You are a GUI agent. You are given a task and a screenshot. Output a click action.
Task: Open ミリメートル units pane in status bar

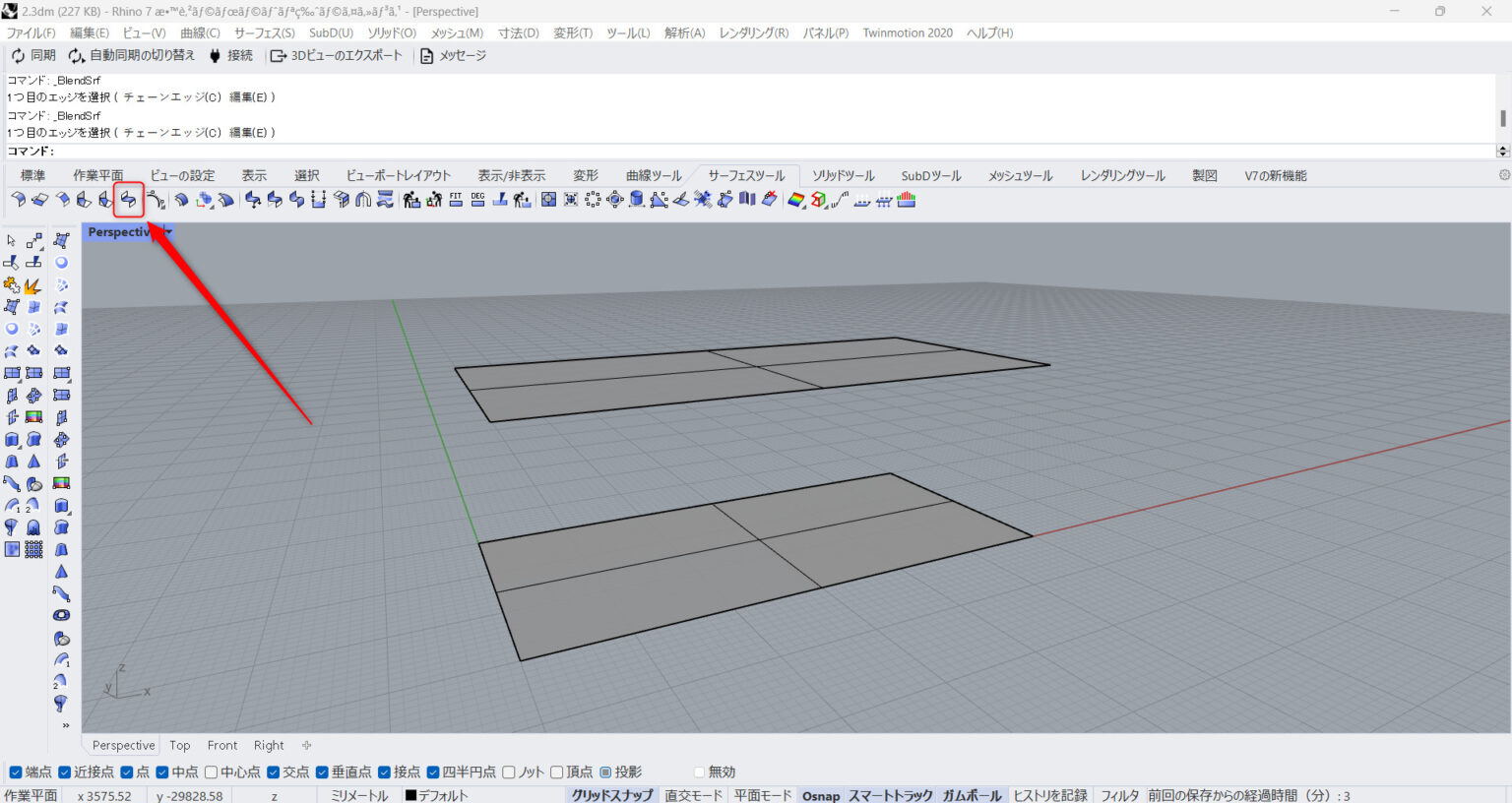(359, 795)
